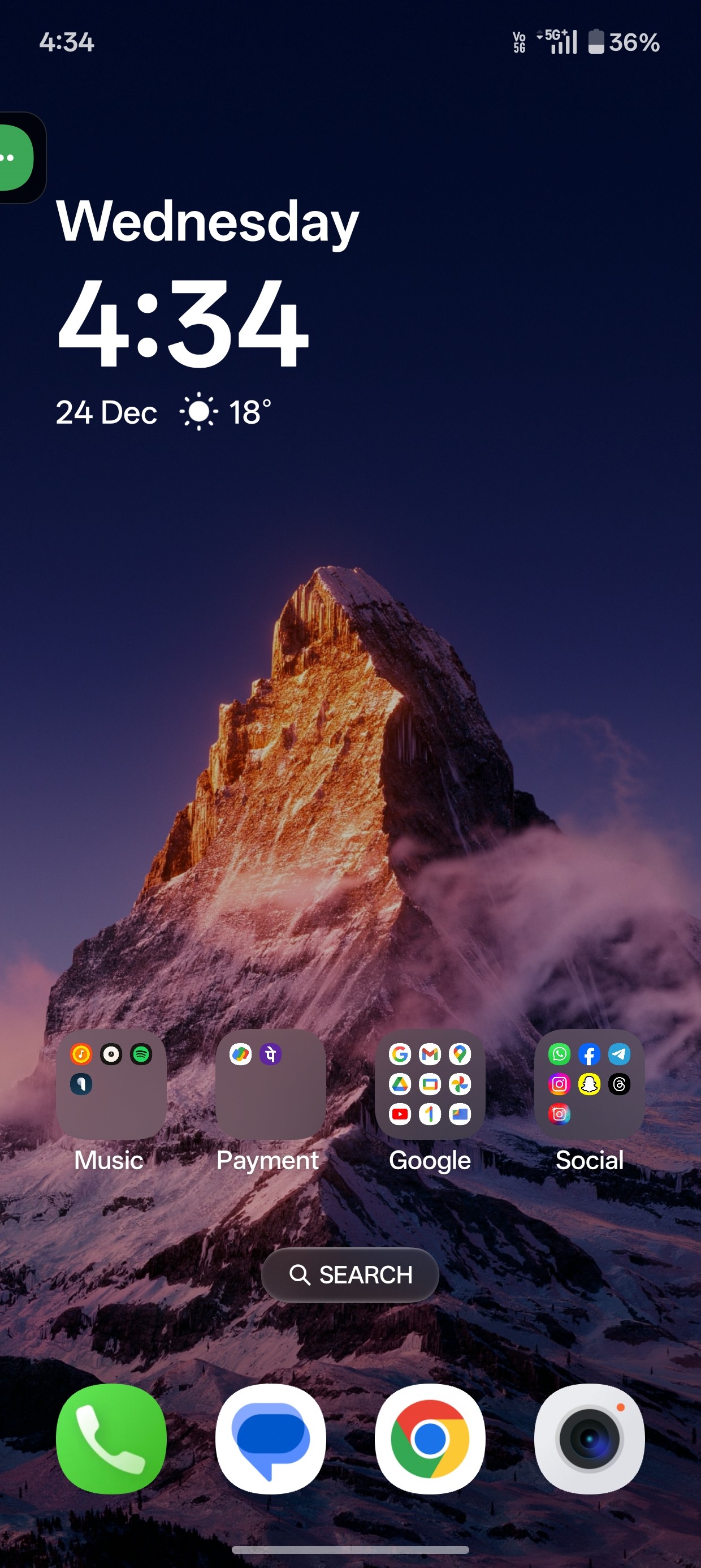Tap the battery 36% status indicator
701x1568 pixels.
point(624,42)
